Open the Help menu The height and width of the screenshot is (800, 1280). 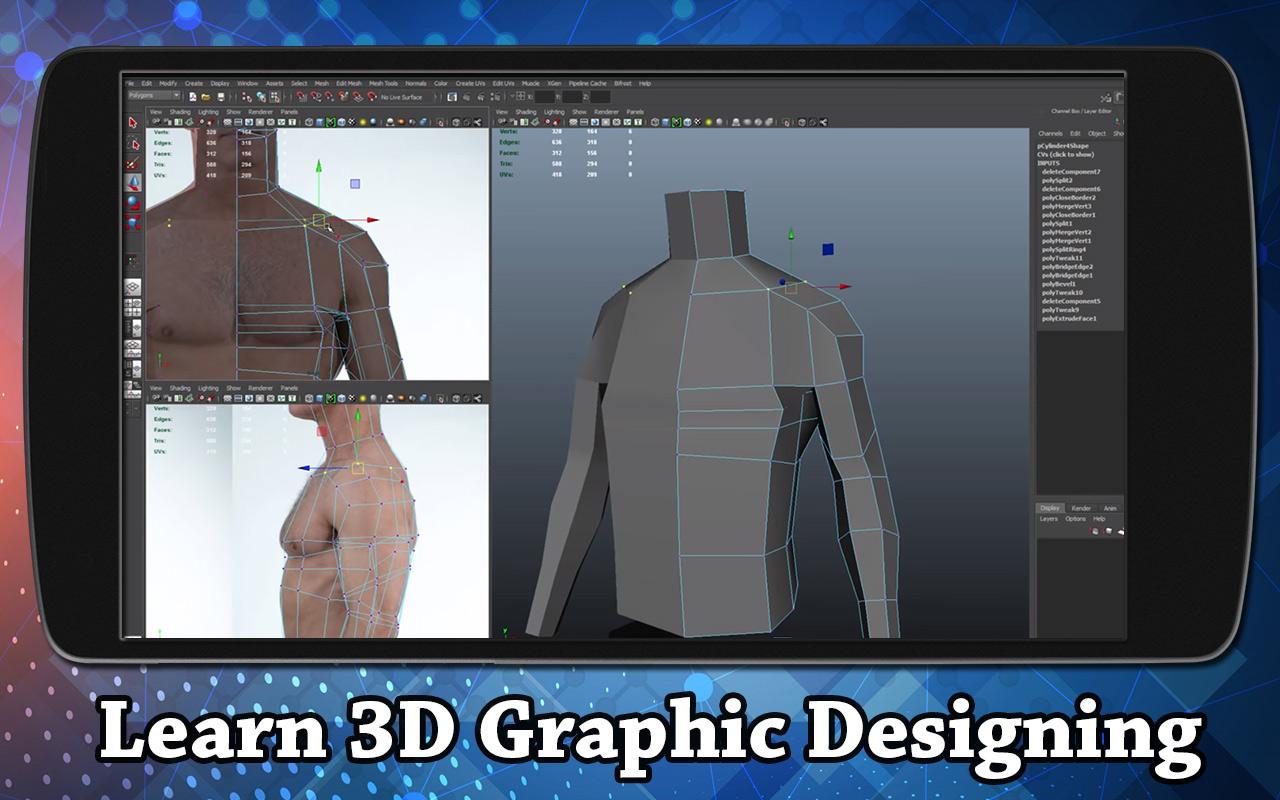[x=645, y=83]
